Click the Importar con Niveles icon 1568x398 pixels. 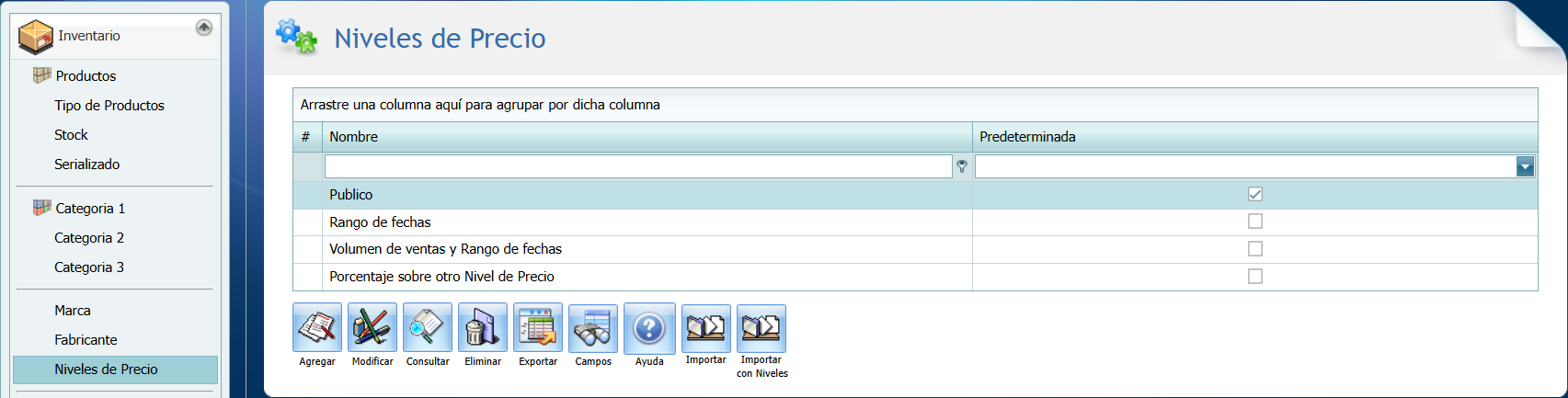coord(761,328)
